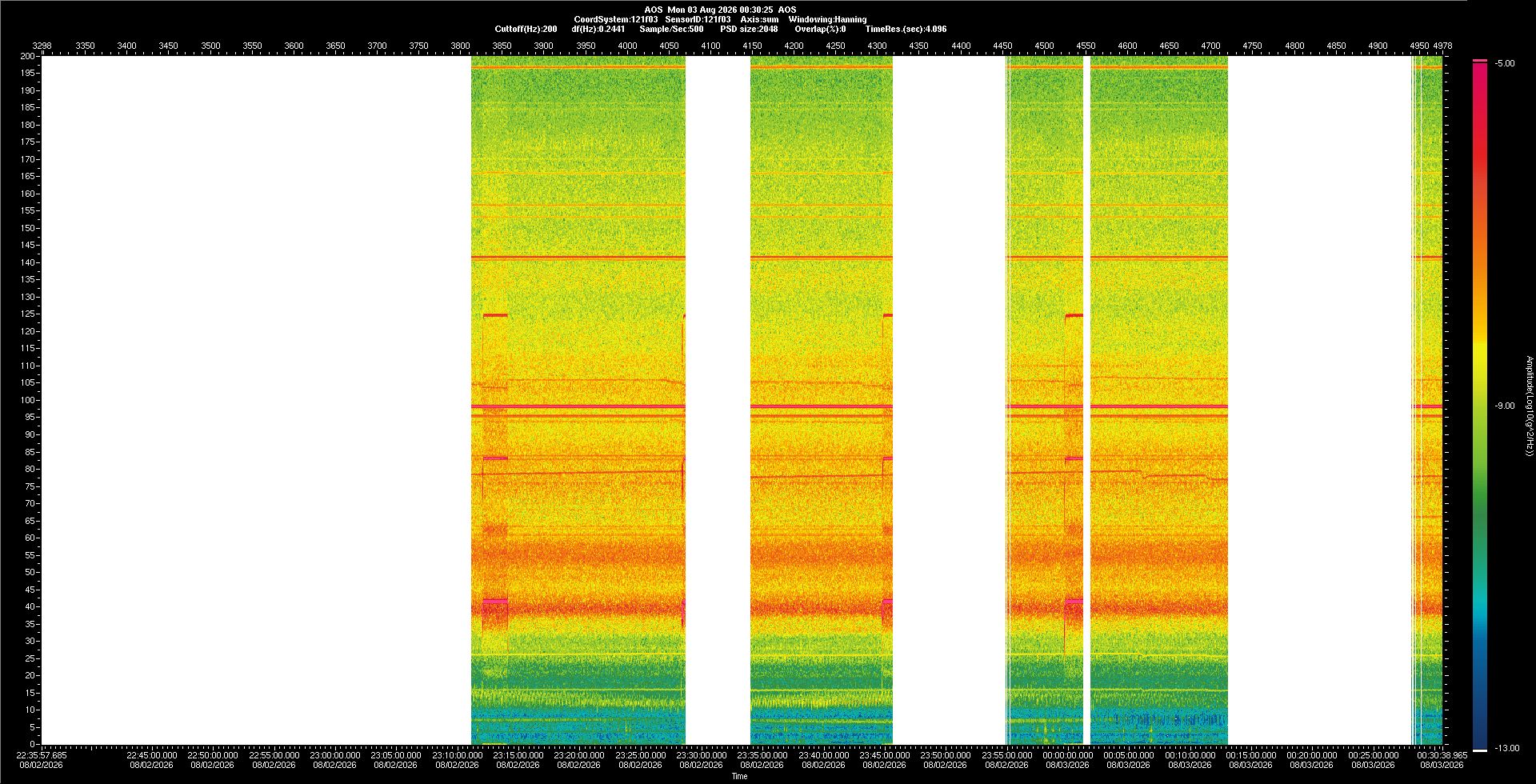Screen dimensions: 1536x784
Task: Click the 00:00:00.000 midnight time label
Action: tap(1067, 755)
